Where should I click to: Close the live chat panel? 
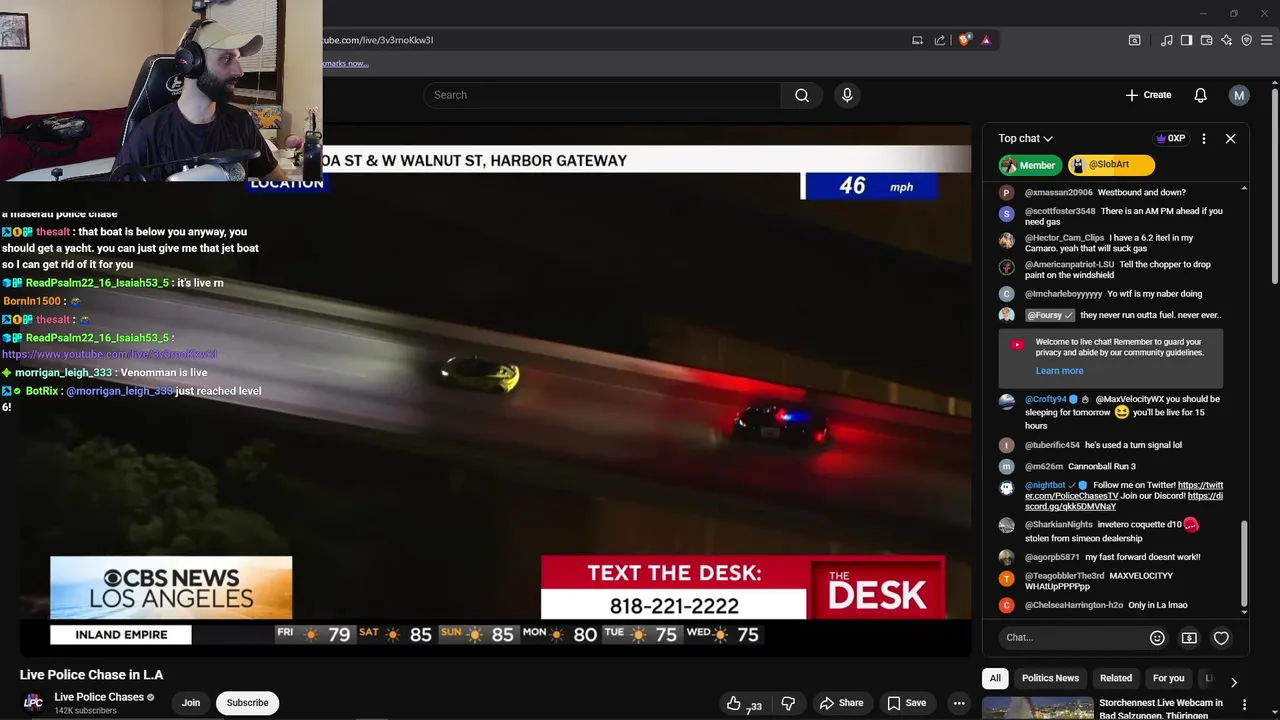click(x=1231, y=139)
